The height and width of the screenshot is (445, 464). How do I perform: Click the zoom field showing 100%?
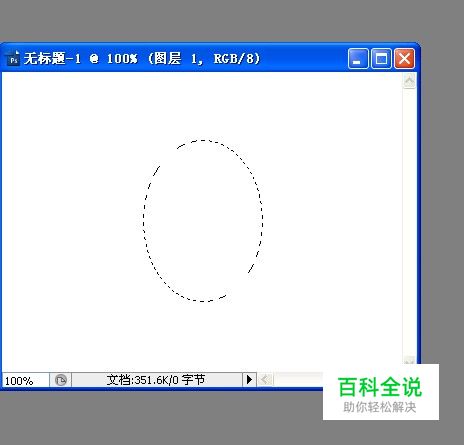click(x=26, y=380)
